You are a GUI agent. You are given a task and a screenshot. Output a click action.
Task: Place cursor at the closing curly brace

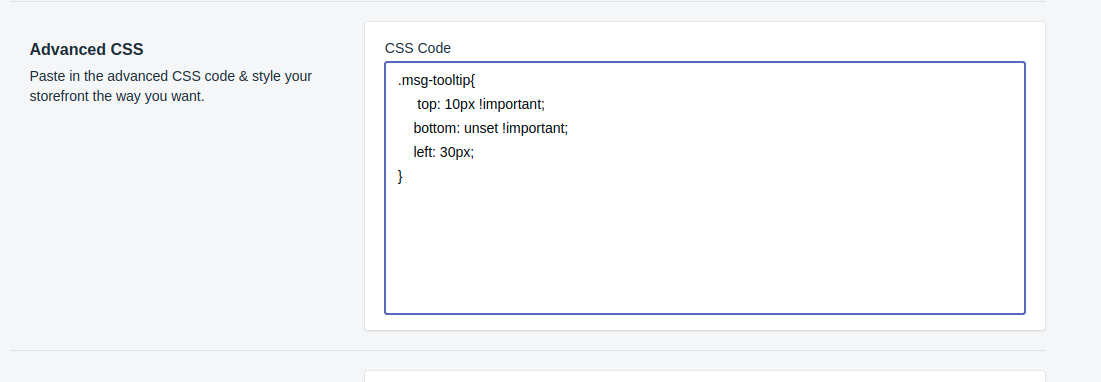[x=400, y=177]
